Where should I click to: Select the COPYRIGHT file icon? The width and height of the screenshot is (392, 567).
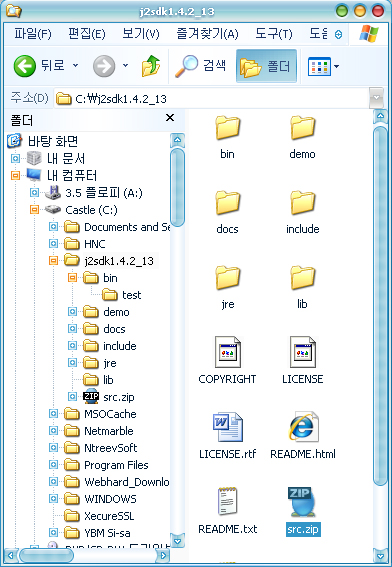point(227,352)
